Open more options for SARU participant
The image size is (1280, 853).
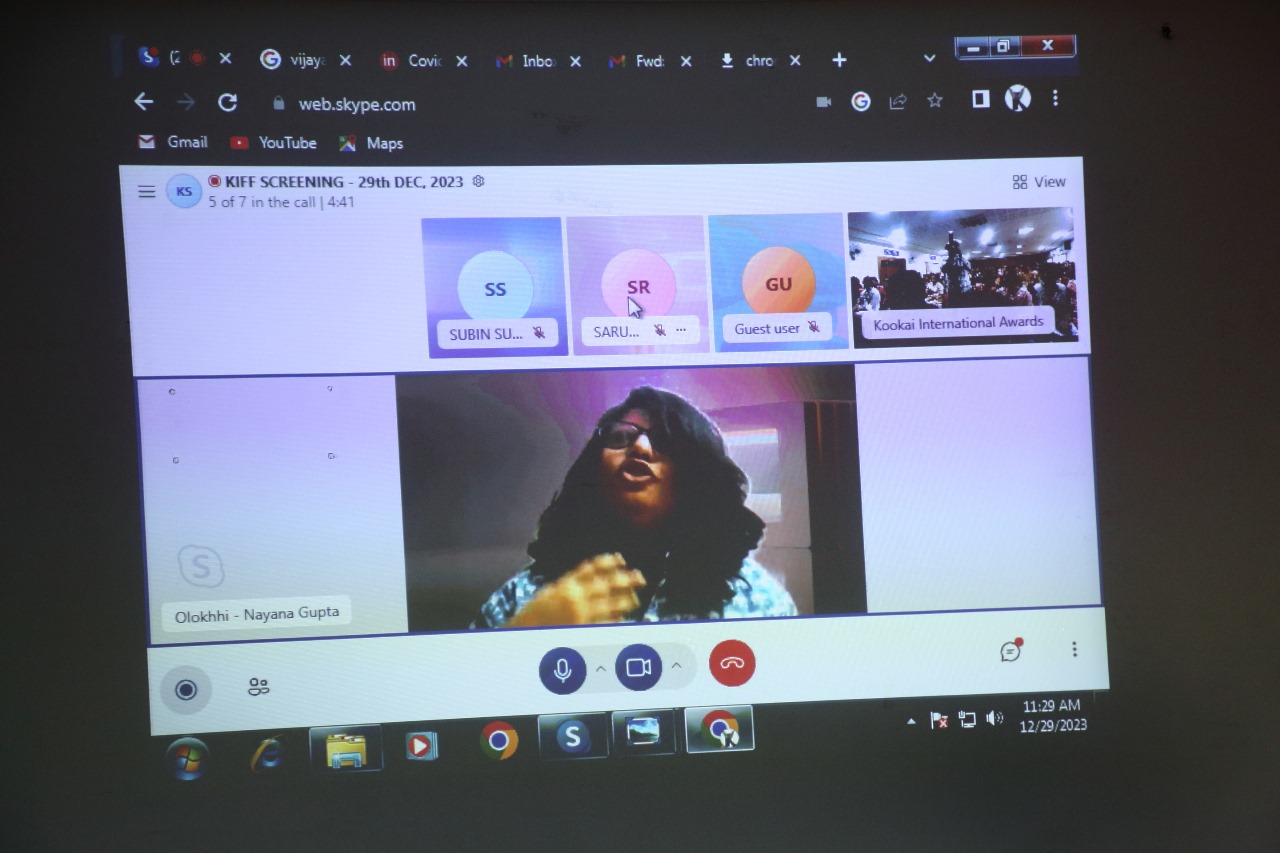click(x=681, y=329)
